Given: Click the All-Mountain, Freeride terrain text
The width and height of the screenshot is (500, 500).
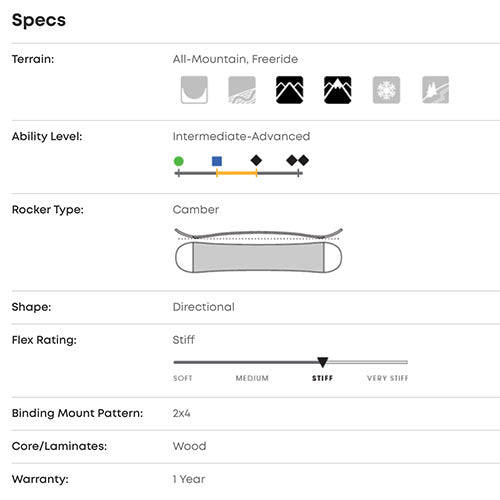Looking at the screenshot, I should [x=235, y=59].
